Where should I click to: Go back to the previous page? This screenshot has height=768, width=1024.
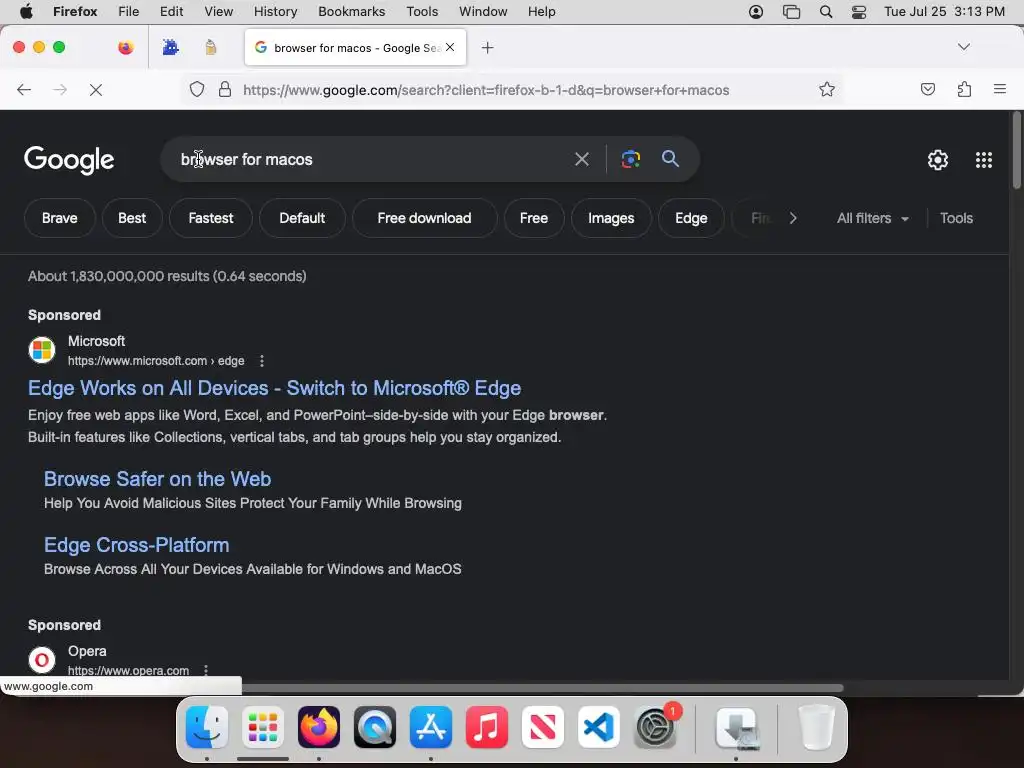(24, 89)
